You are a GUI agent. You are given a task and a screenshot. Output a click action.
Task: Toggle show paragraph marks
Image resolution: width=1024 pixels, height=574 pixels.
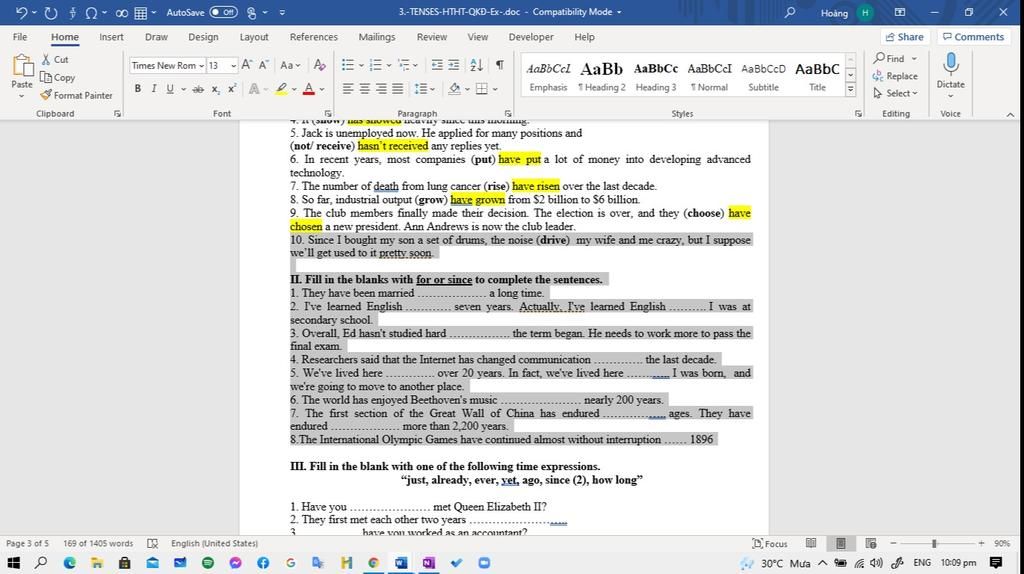click(500, 65)
